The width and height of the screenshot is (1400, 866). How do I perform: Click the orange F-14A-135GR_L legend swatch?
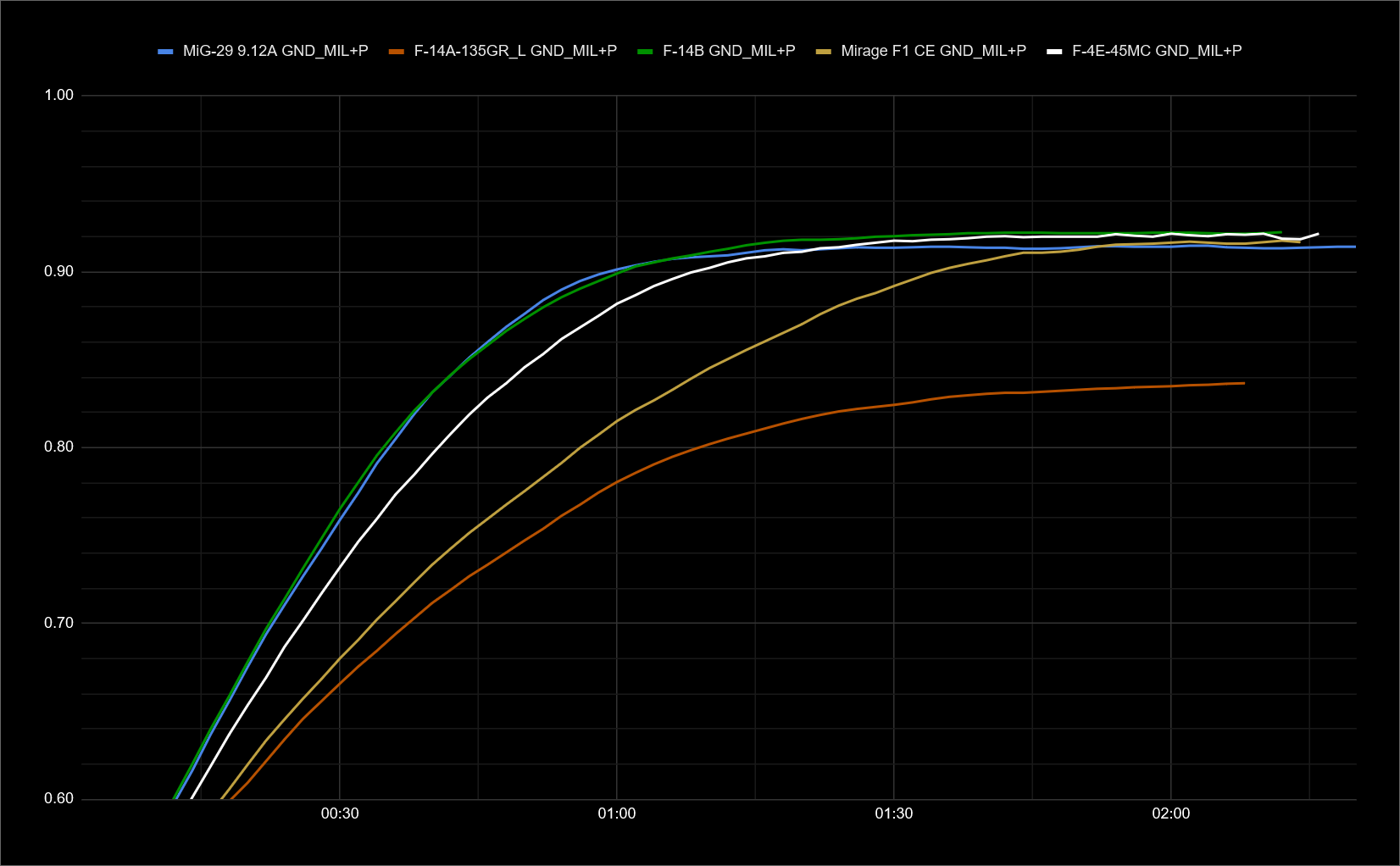[x=397, y=52]
